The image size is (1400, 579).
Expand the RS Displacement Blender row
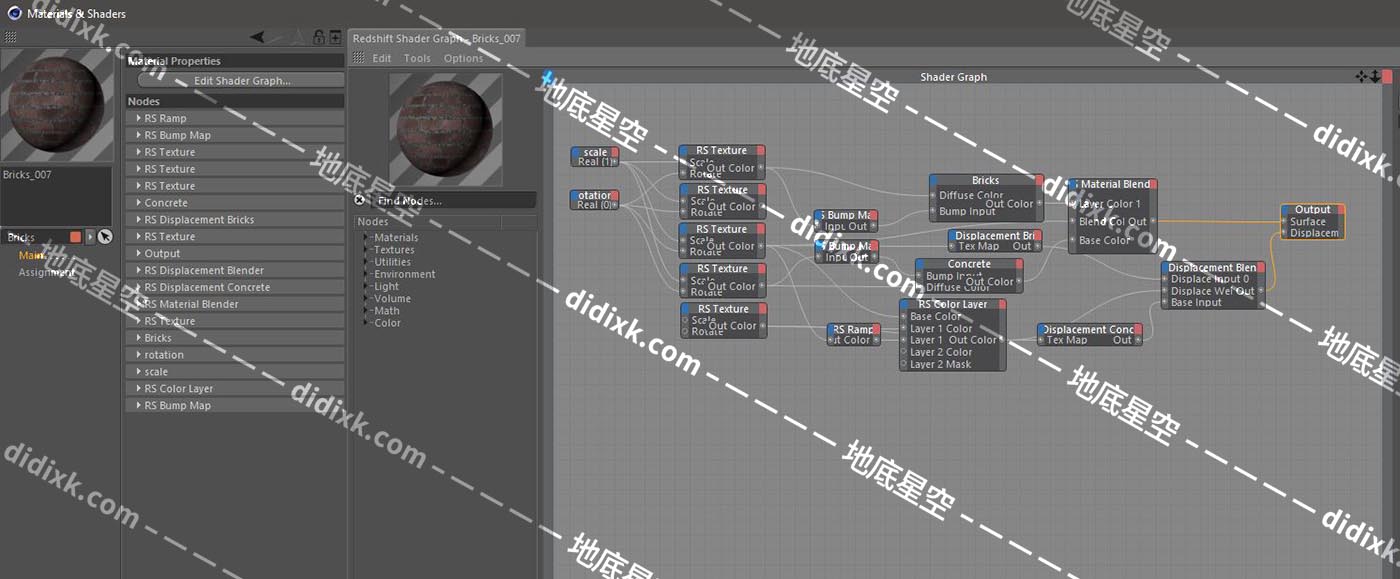click(x=138, y=270)
